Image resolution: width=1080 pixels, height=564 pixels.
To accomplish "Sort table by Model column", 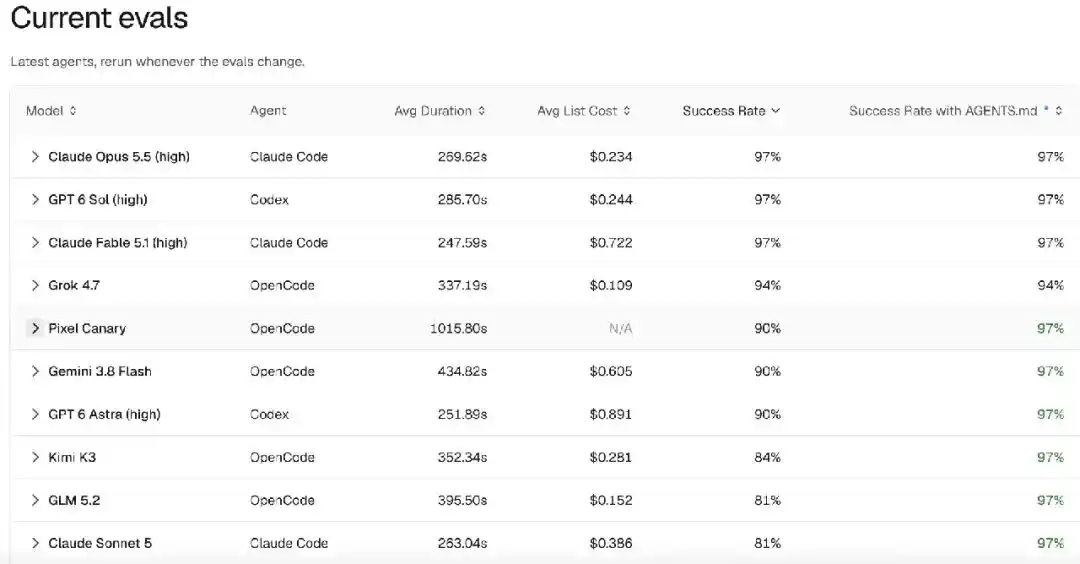I will coord(51,111).
